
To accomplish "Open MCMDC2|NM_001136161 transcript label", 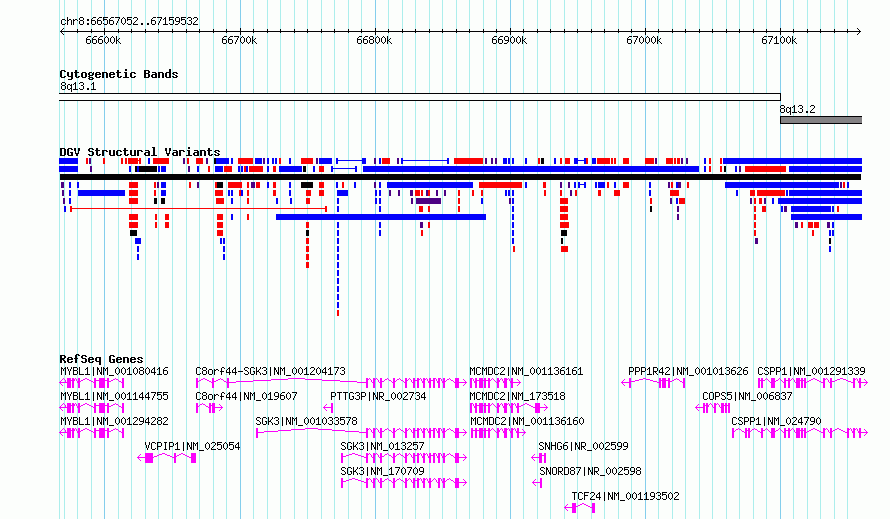I will point(526,371).
